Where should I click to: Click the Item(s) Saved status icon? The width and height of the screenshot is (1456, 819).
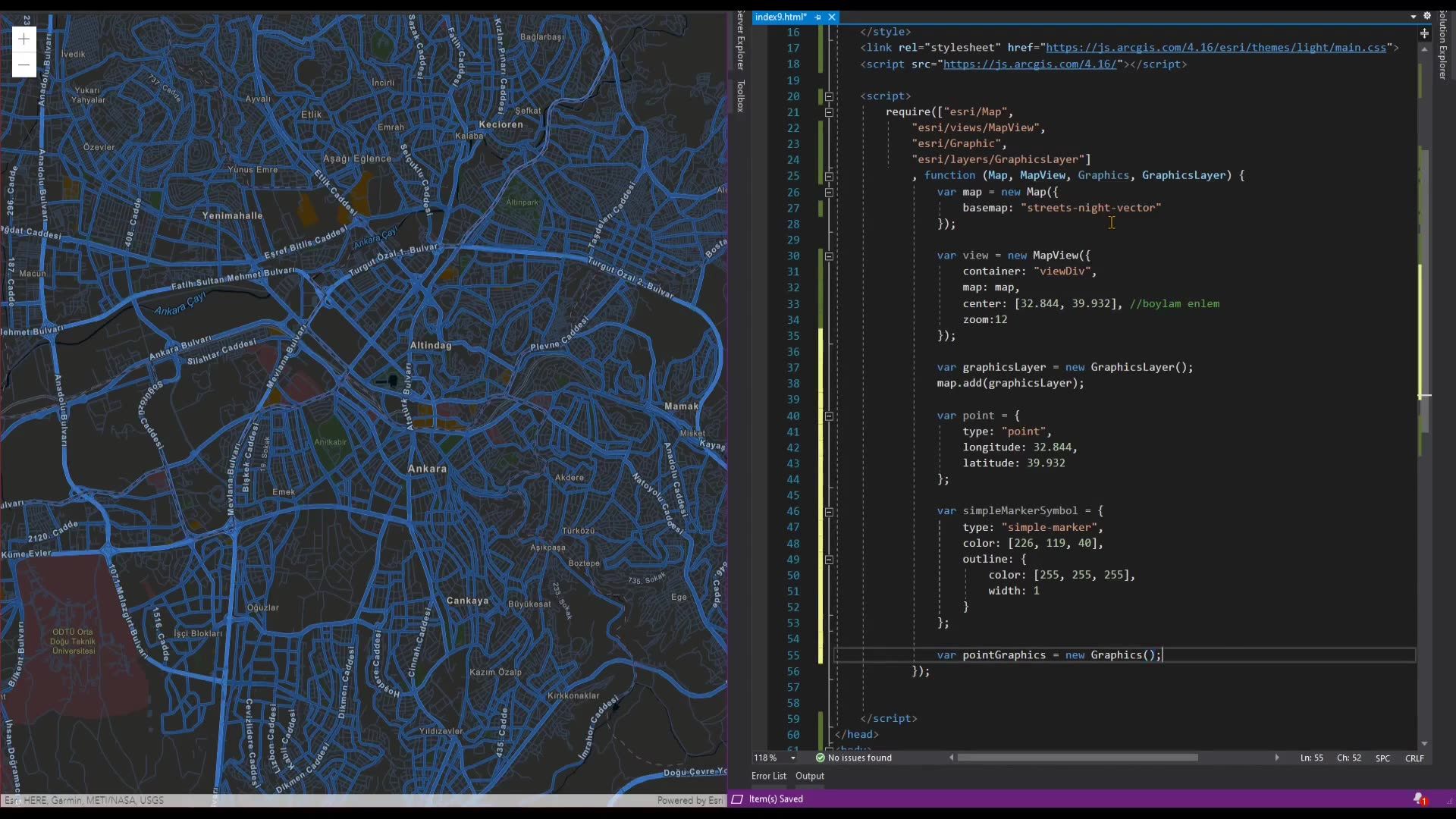click(736, 799)
